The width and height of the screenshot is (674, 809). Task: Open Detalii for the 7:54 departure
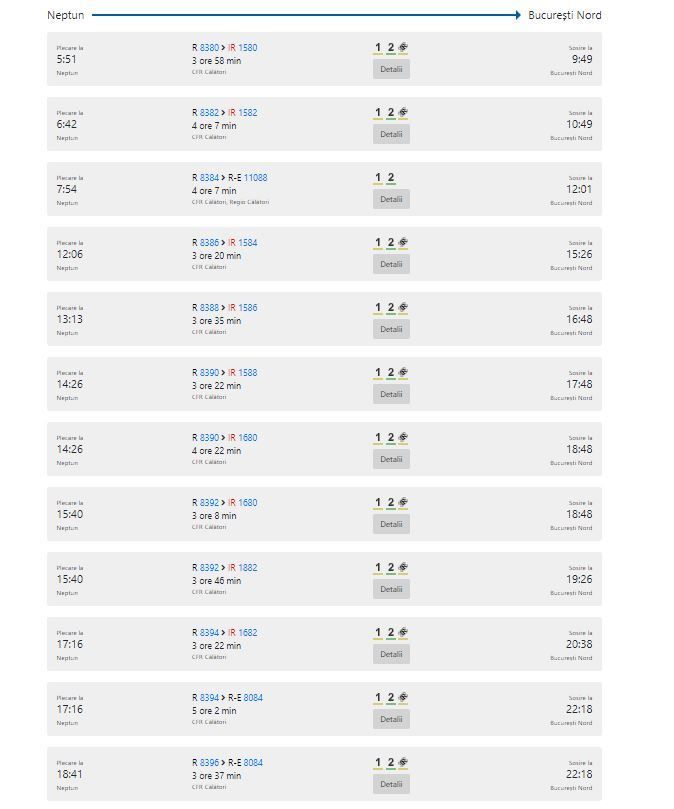391,199
